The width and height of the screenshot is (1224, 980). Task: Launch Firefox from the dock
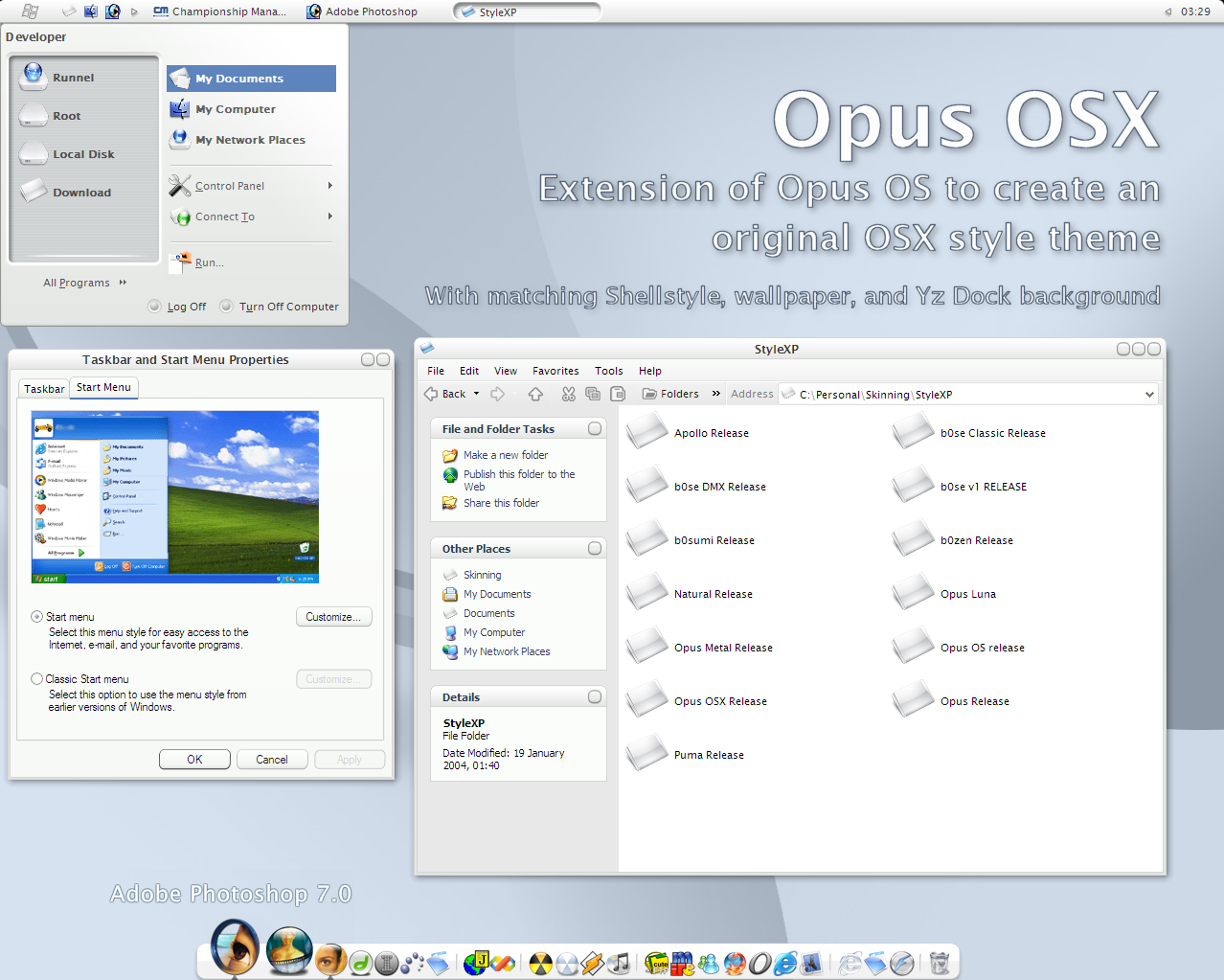735,963
